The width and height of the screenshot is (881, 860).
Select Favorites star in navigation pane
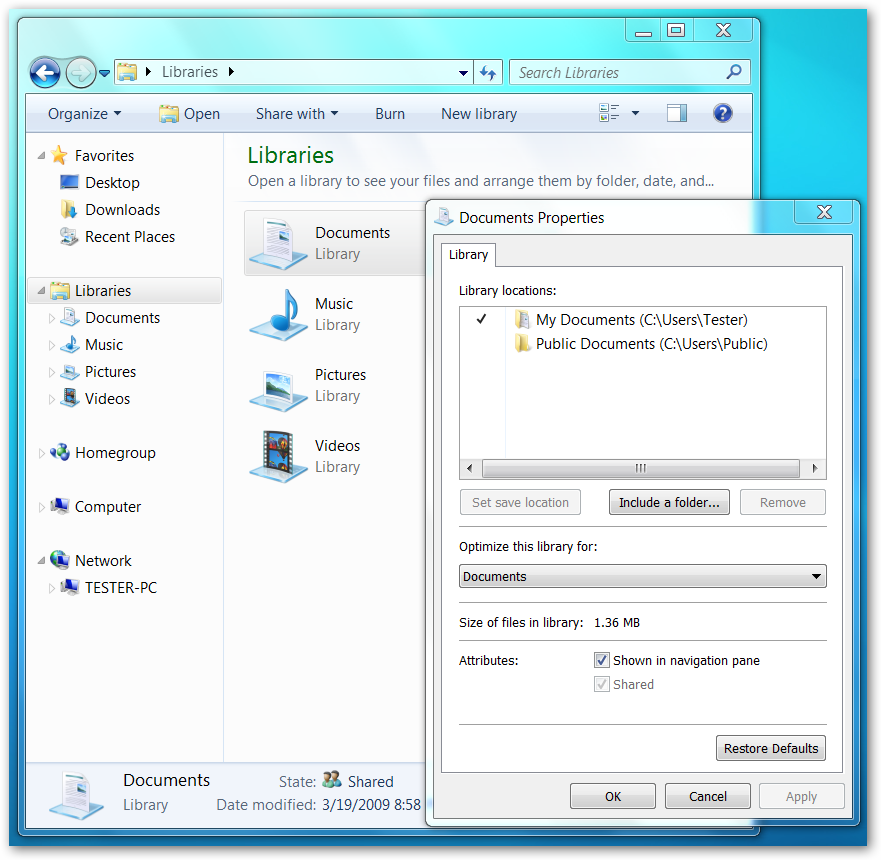59,155
